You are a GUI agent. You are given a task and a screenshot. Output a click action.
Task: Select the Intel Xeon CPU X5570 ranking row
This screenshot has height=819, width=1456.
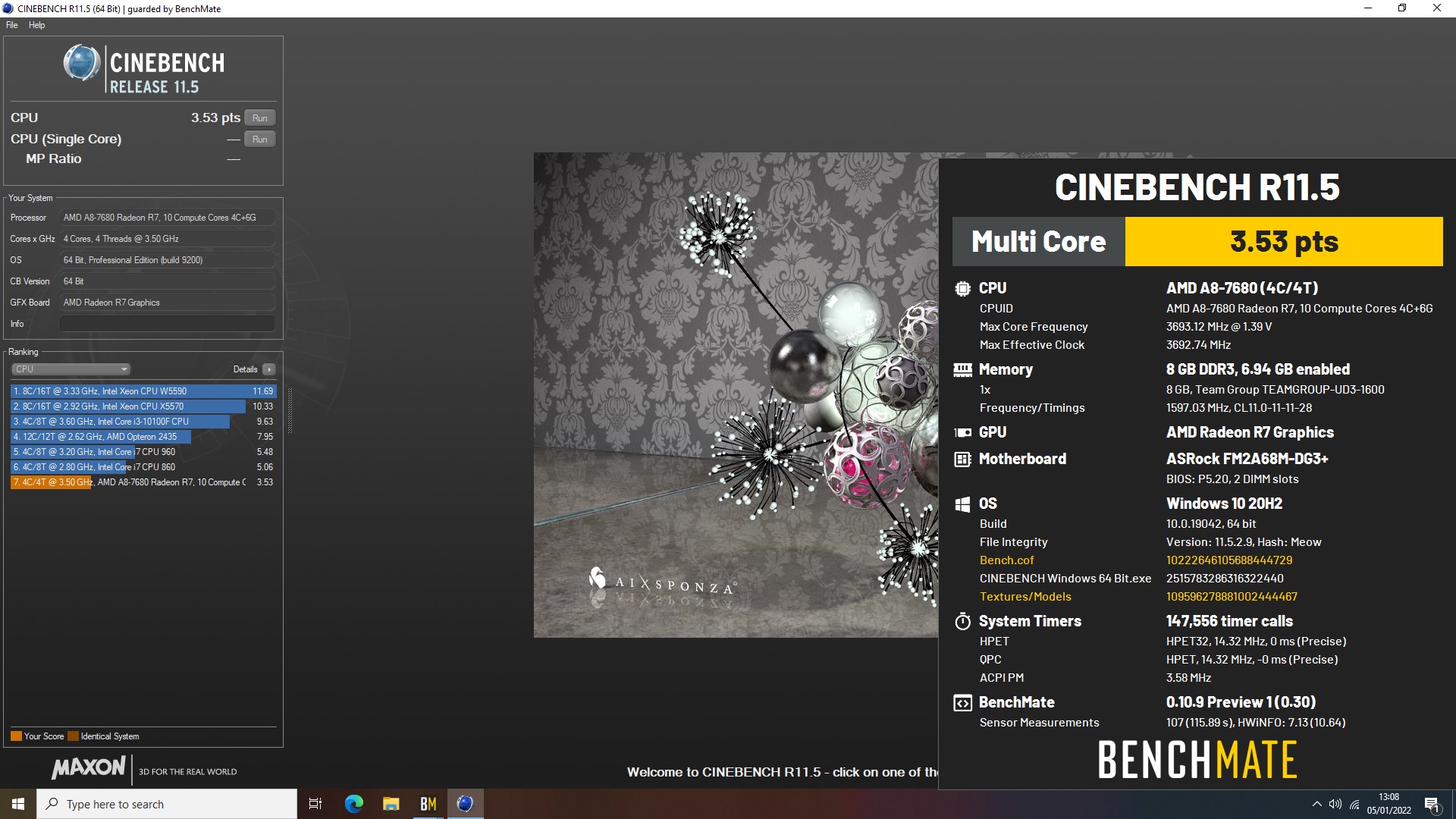pyautogui.click(x=143, y=406)
